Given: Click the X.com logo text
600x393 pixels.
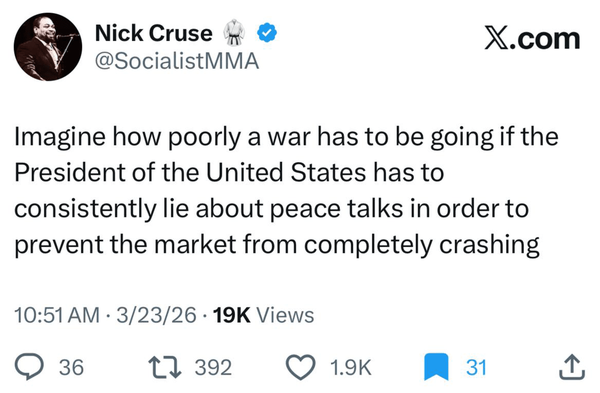Looking at the screenshot, I should pyautogui.click(x=532, y=39).
